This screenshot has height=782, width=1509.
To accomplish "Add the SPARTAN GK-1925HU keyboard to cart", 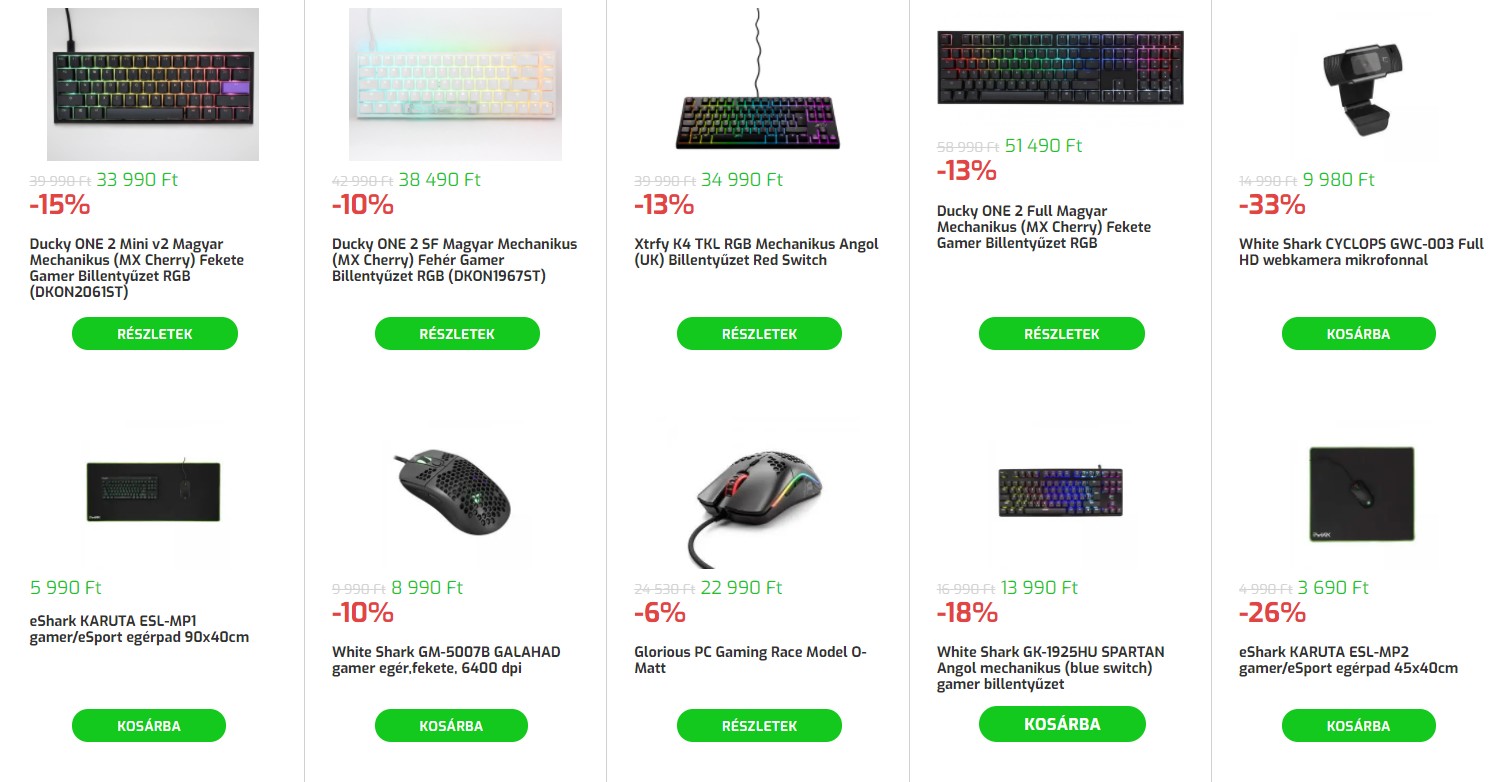I will pos(1062,724).
